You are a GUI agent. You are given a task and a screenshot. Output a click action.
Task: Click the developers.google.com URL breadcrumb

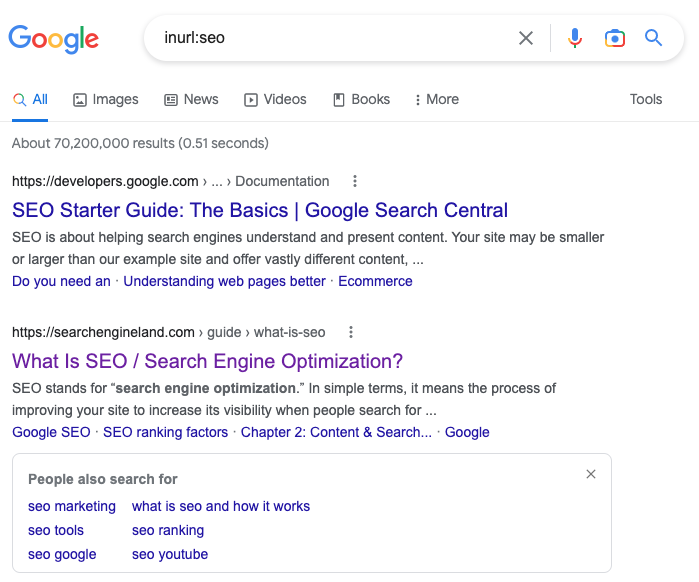pyautogui.click(x=170, y=181)
